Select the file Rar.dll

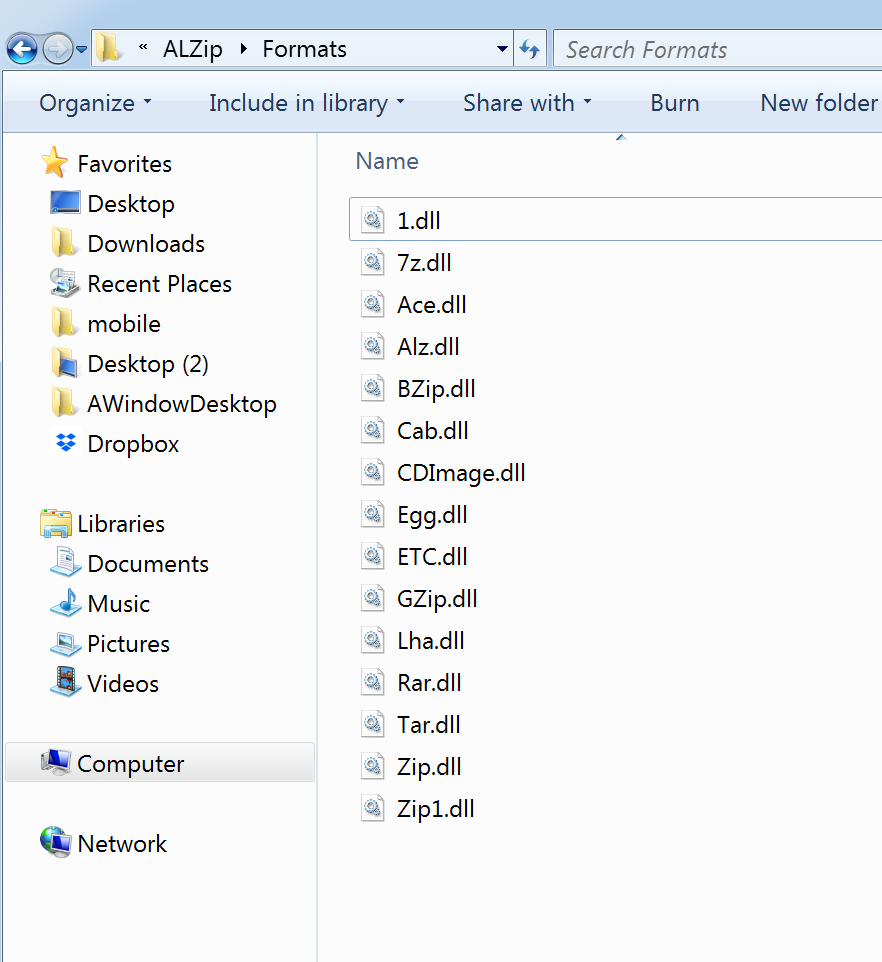point(429,683)
